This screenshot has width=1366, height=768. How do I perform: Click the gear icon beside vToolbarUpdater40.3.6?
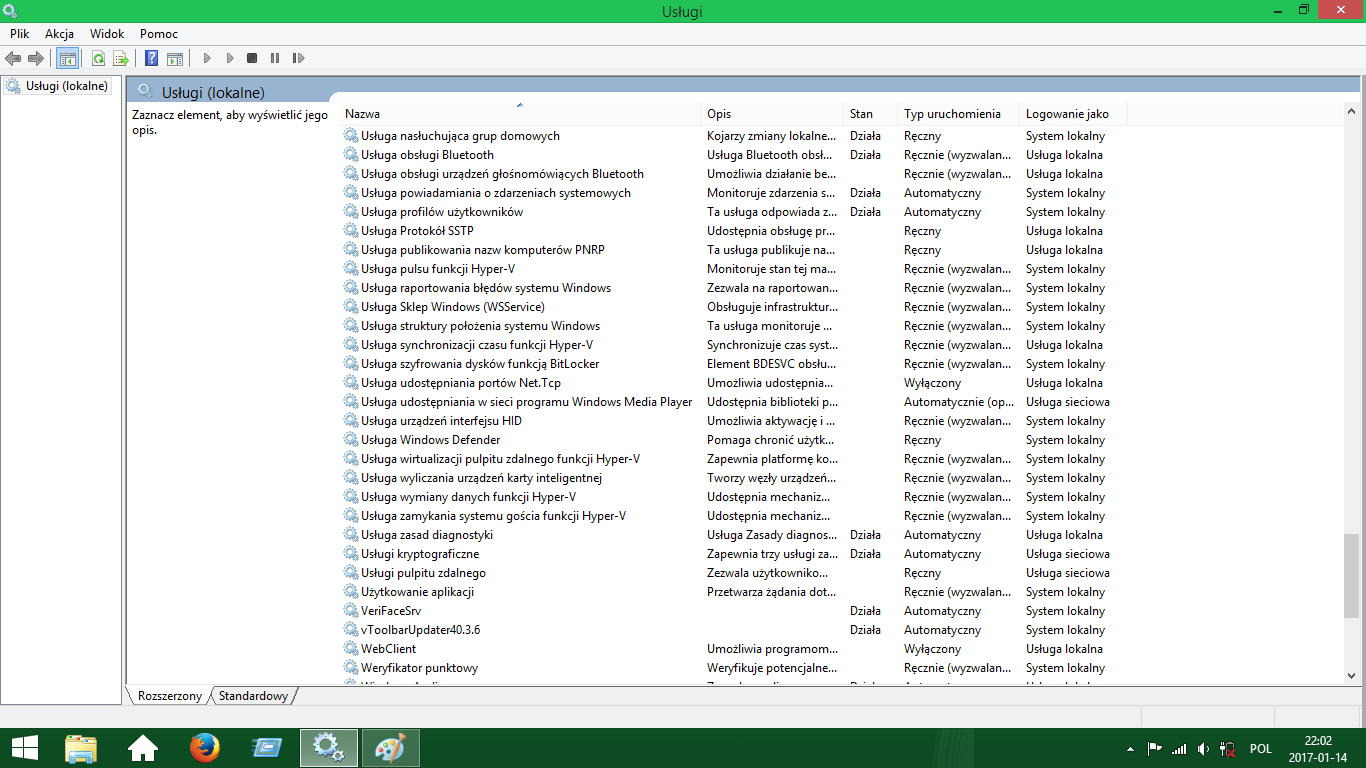[x=351, y=630]
